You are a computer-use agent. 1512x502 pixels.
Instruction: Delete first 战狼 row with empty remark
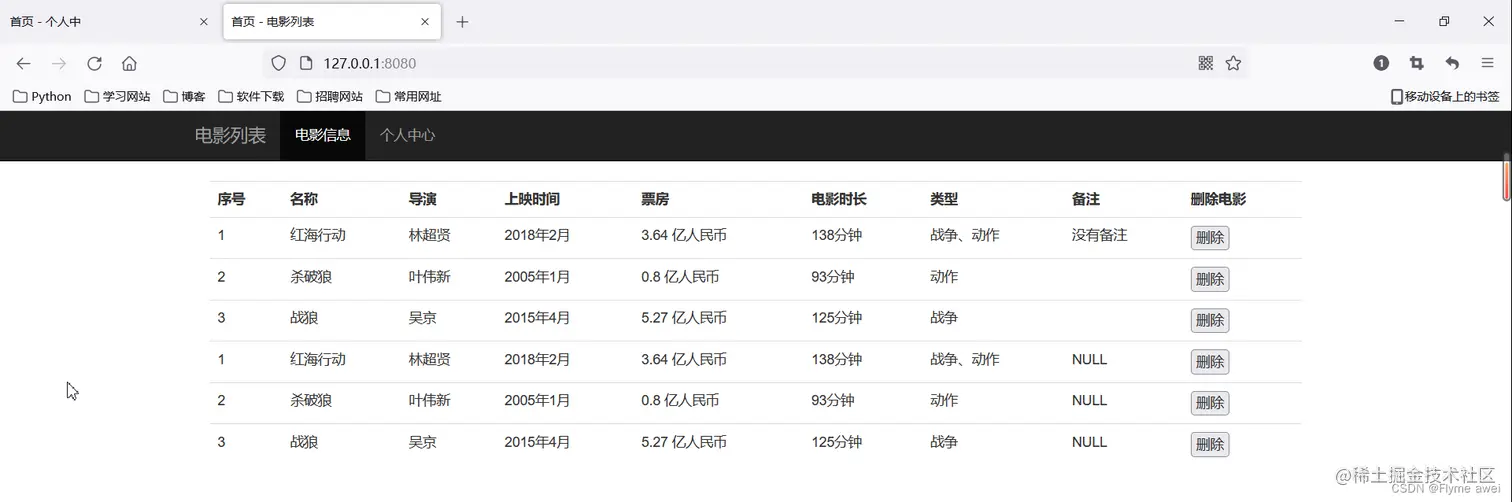pyautogui.click(x=1210, y=321)
